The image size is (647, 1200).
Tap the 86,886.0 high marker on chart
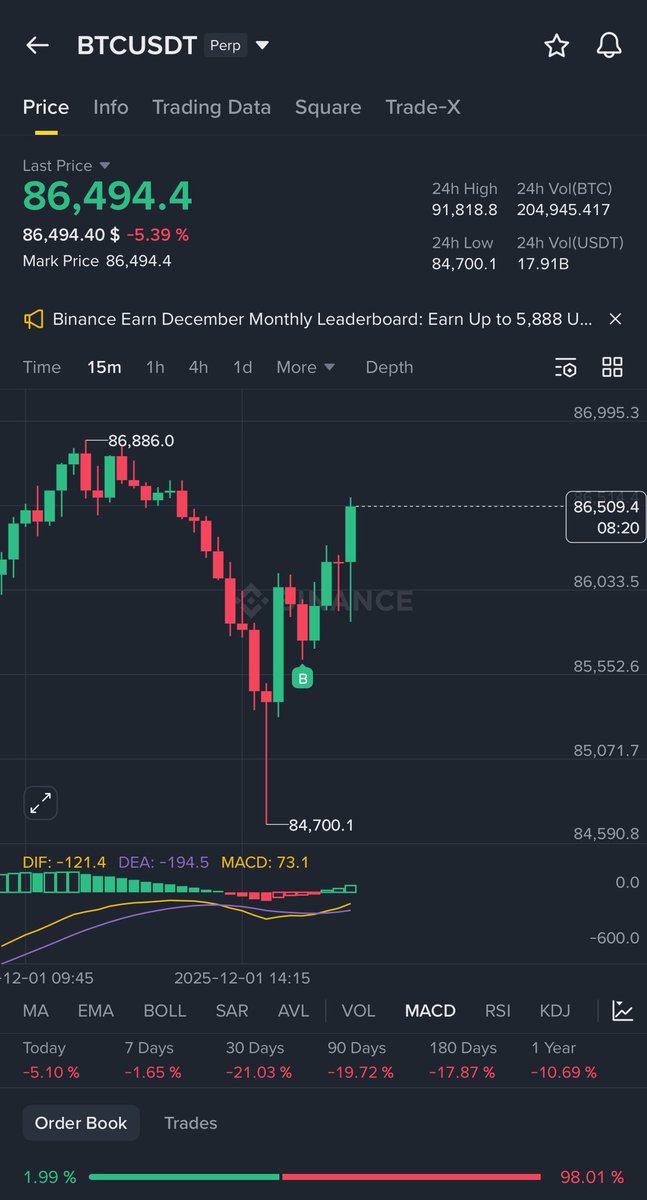click(141, 441)
